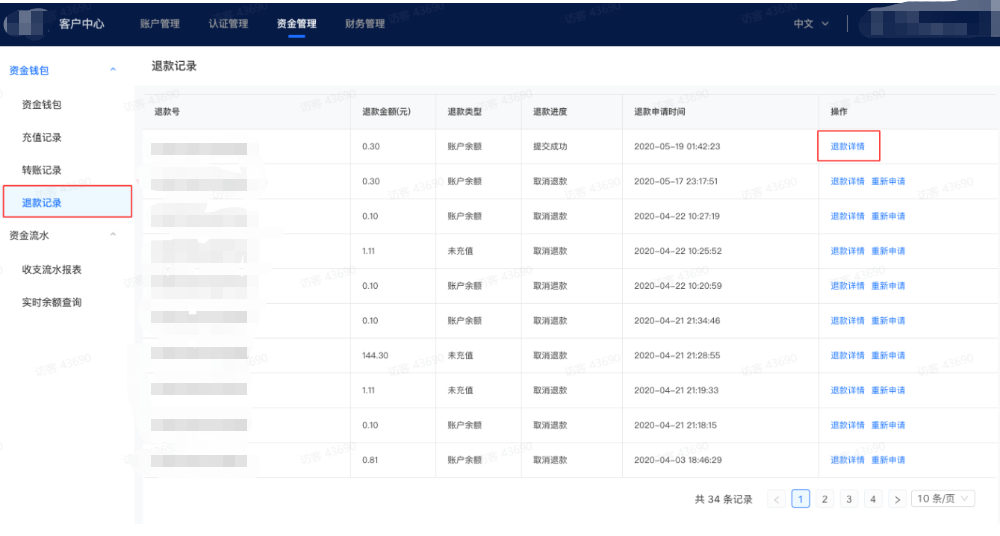Collapse the 资金流水 sidebar section
1000x536 pixels.
(113, 235)
